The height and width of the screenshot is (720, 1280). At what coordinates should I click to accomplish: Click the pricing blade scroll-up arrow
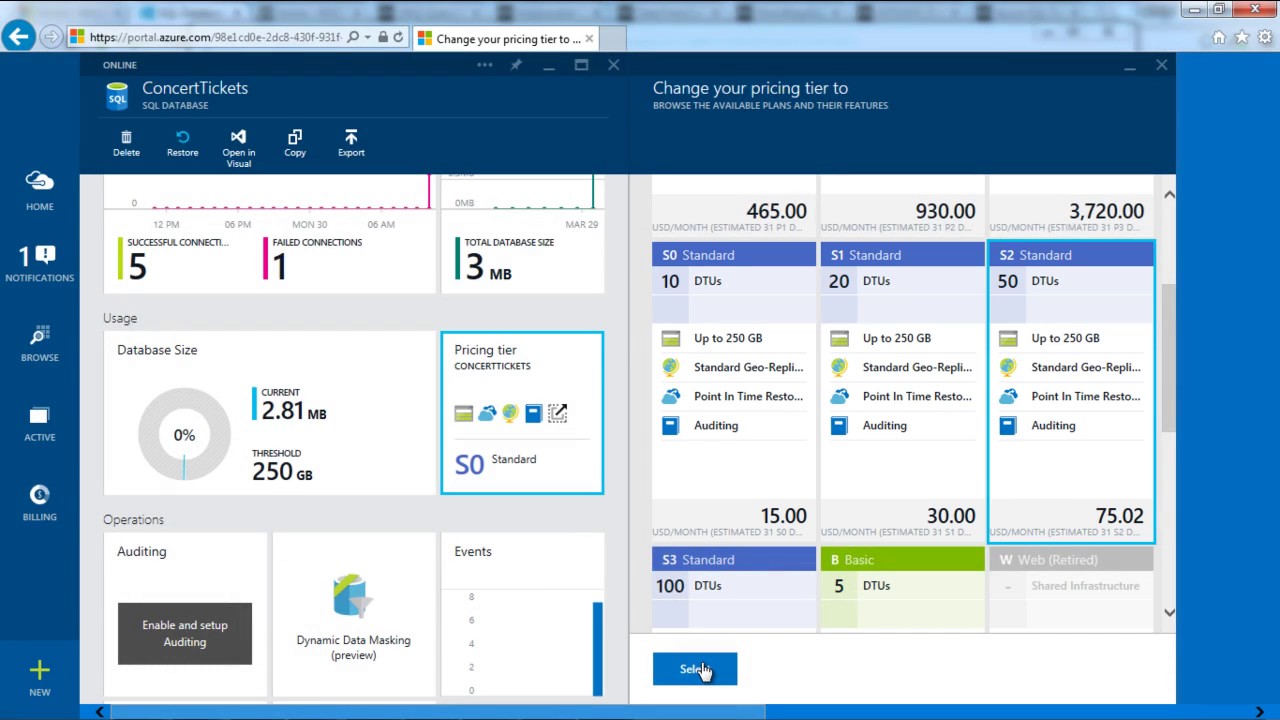[1169, 194]
